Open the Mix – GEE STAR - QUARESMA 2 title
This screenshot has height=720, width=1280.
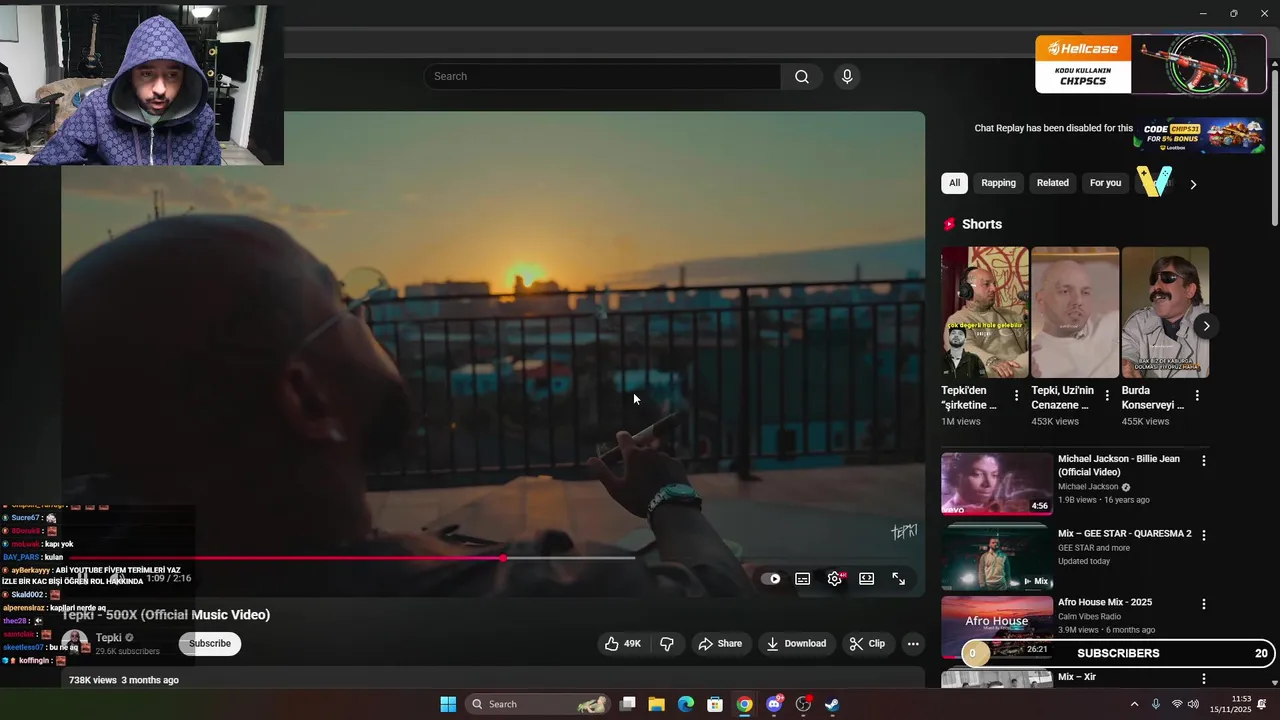click(1125, 534)
